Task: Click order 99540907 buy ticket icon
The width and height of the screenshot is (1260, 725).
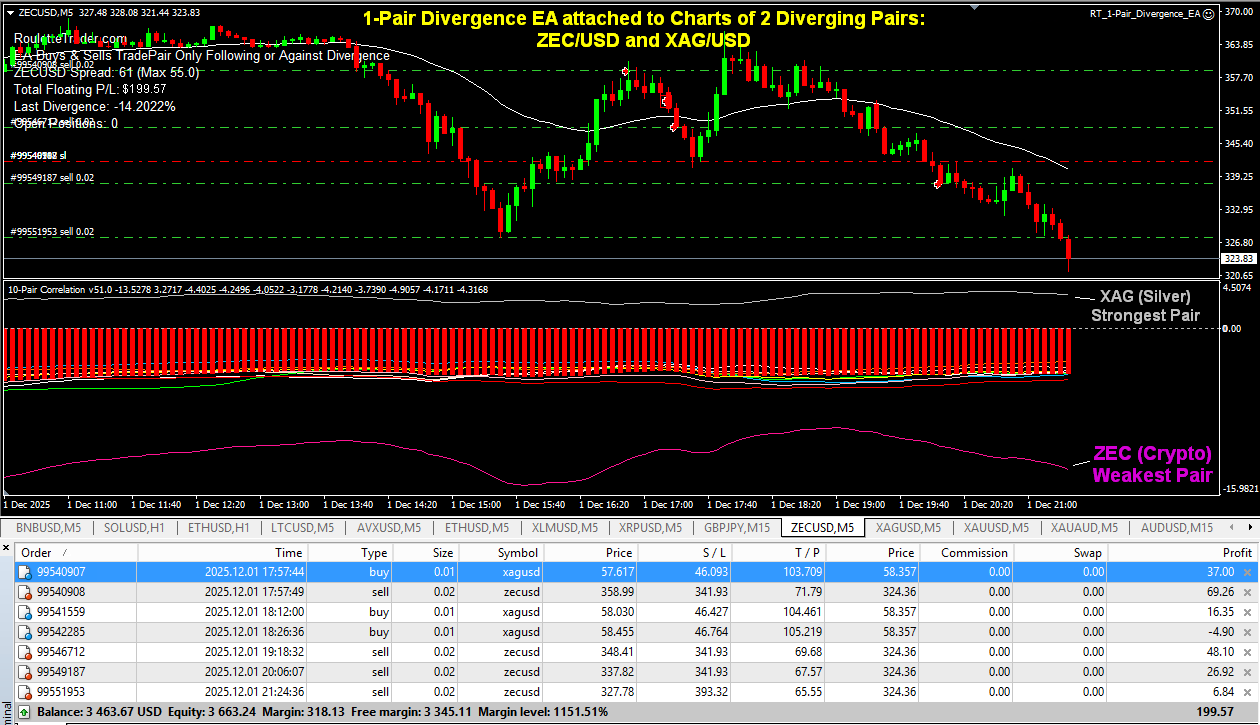Action: [x=24, y=572]
